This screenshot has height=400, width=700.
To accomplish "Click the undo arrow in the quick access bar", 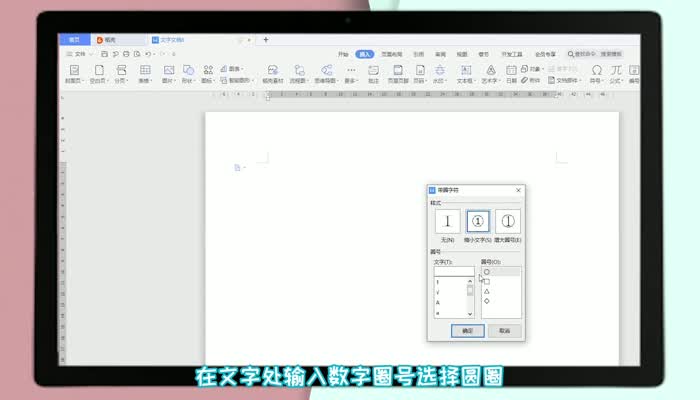I will tap(148, 54).
